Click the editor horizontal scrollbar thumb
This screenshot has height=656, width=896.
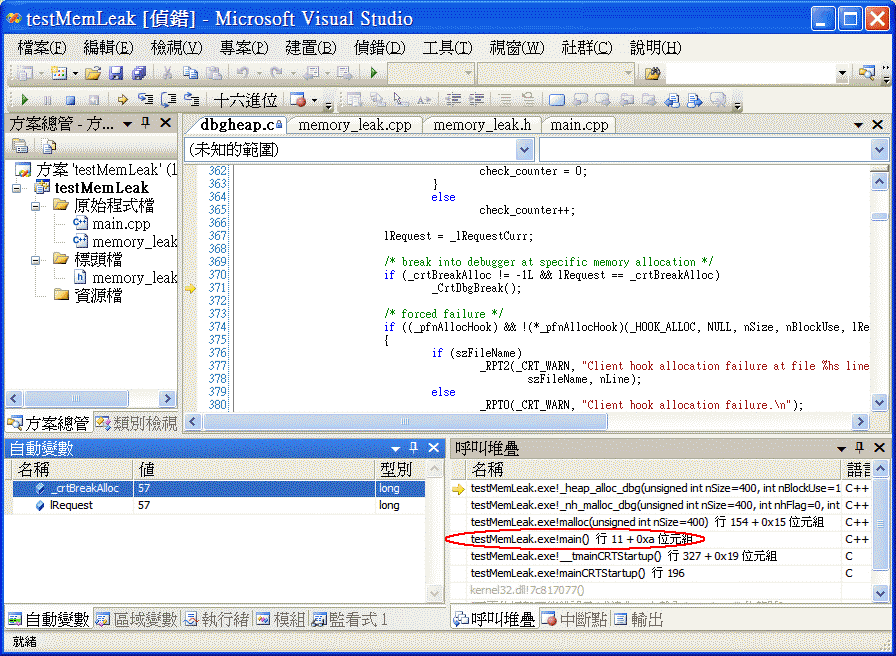405,422
